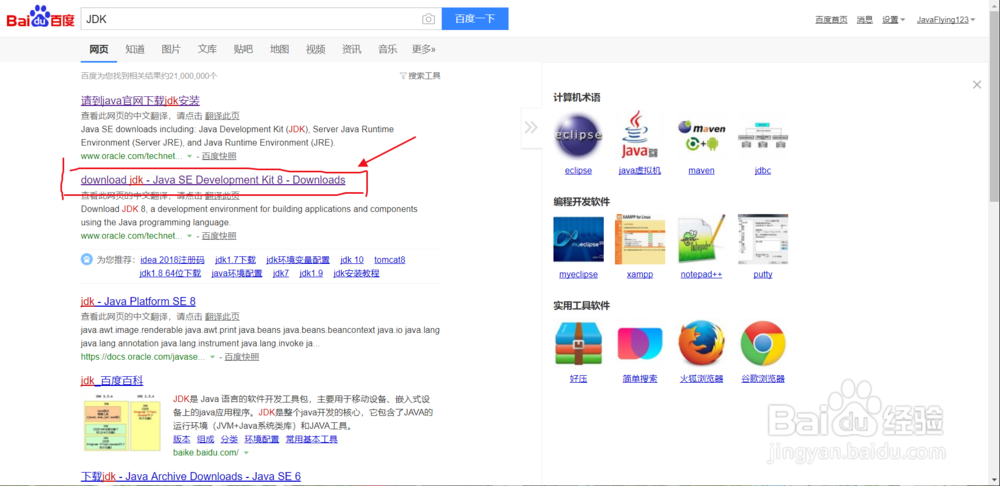1000x486 pixels.
Task: Open 百度快照 for docs.oracle.com result
Action: tap(242, 357)
